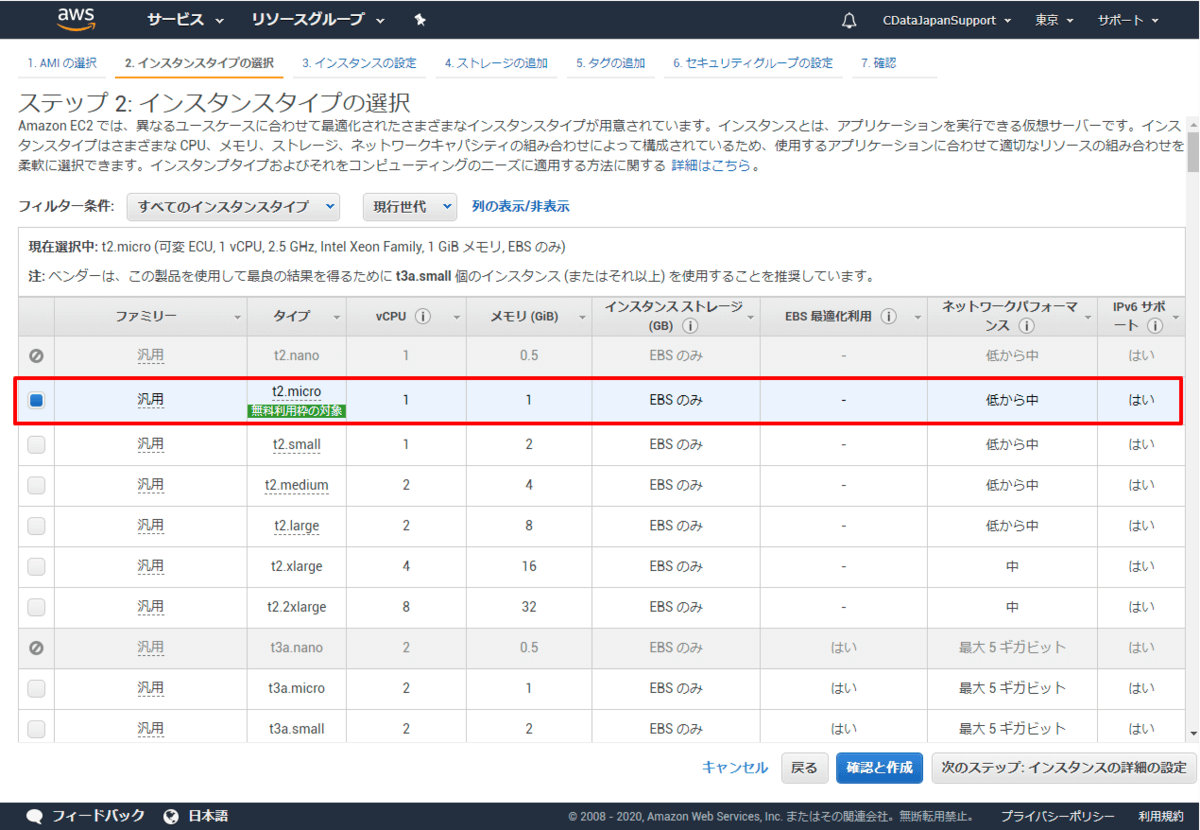Click the globe language icon
Viewport: 1200px width, 830px height.
[x=171, y=816]
